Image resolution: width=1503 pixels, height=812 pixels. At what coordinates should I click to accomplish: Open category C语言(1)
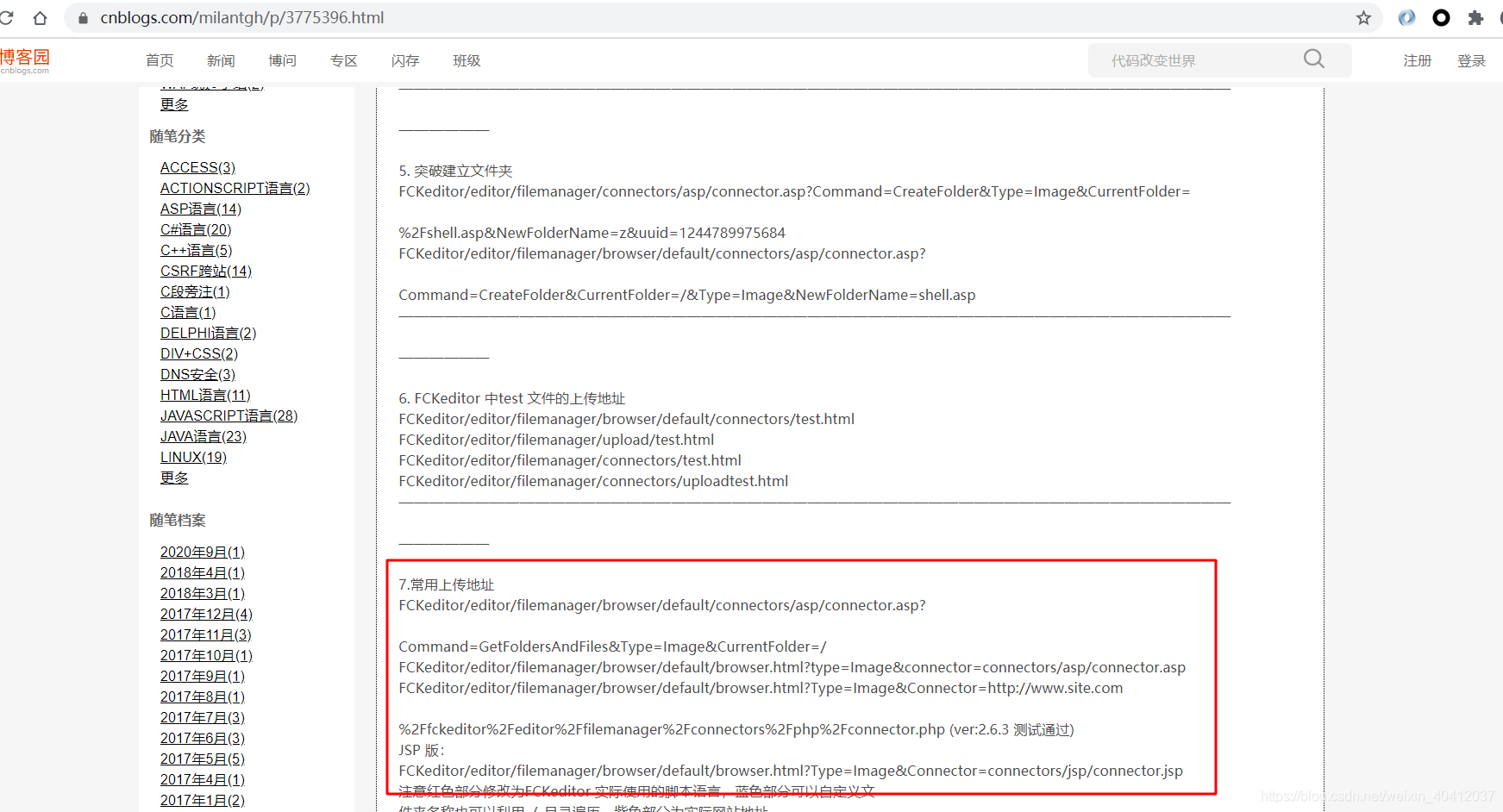point(188,312)
